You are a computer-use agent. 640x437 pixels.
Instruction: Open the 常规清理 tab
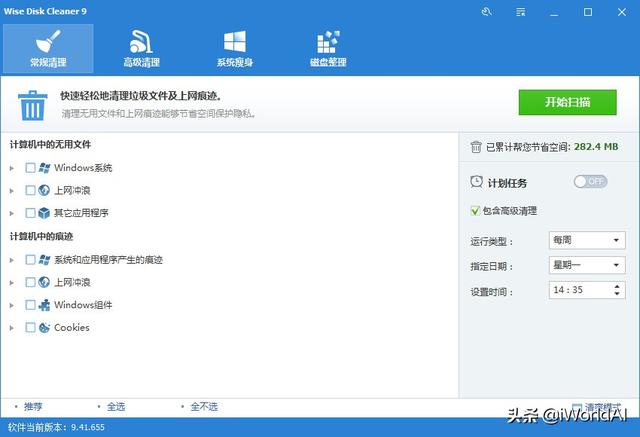click(48, 49)
